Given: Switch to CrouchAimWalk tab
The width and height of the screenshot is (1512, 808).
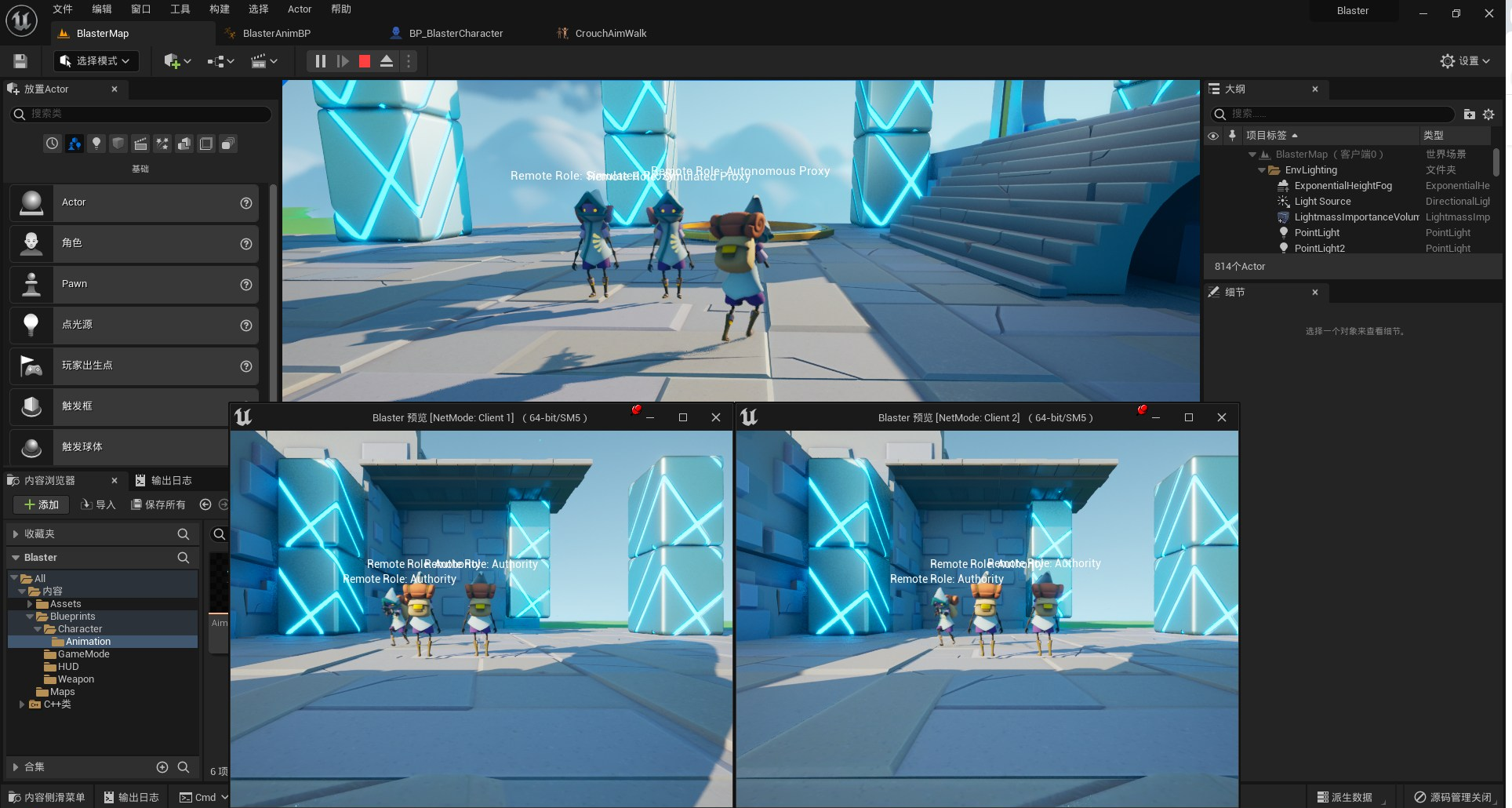Looking at the screenshot, I should click(x=610, y=33).
